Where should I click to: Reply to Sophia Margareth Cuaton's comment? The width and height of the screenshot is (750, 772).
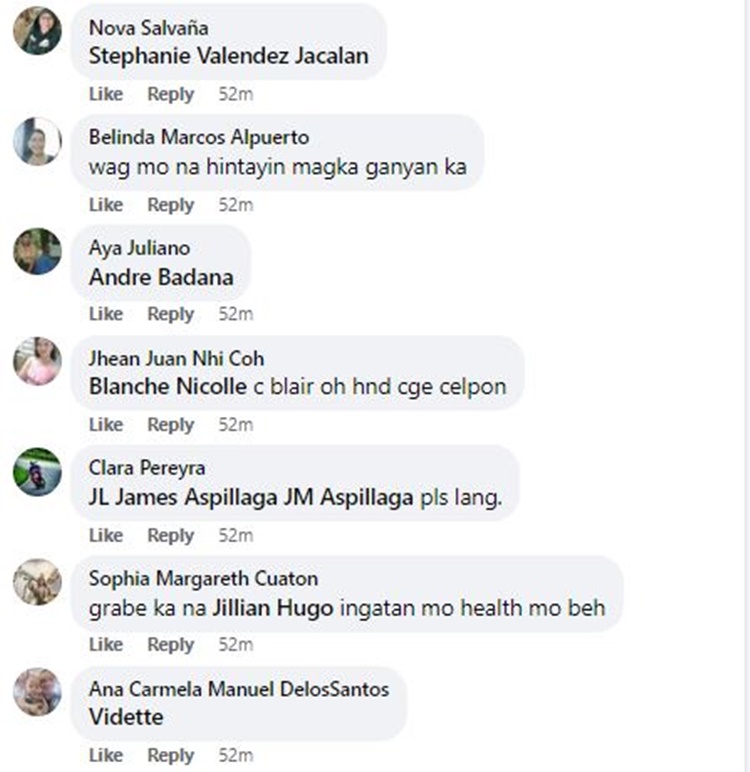pos(171,645)
